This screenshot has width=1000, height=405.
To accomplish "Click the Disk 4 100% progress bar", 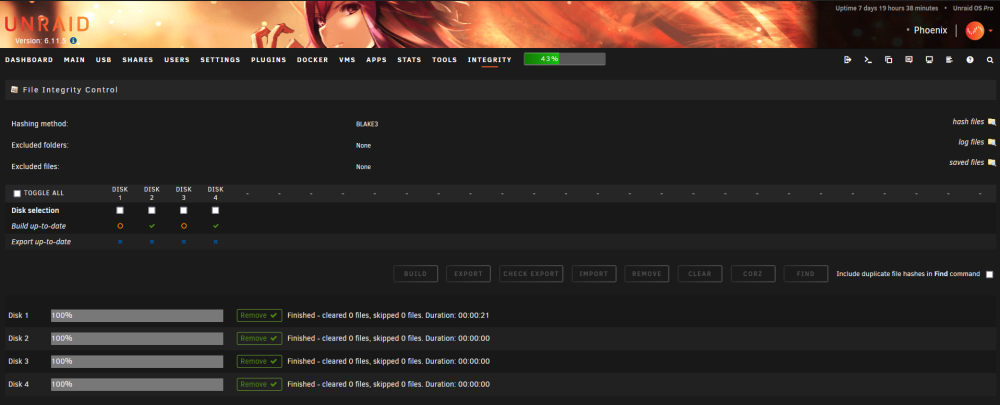I will point(137,384).
